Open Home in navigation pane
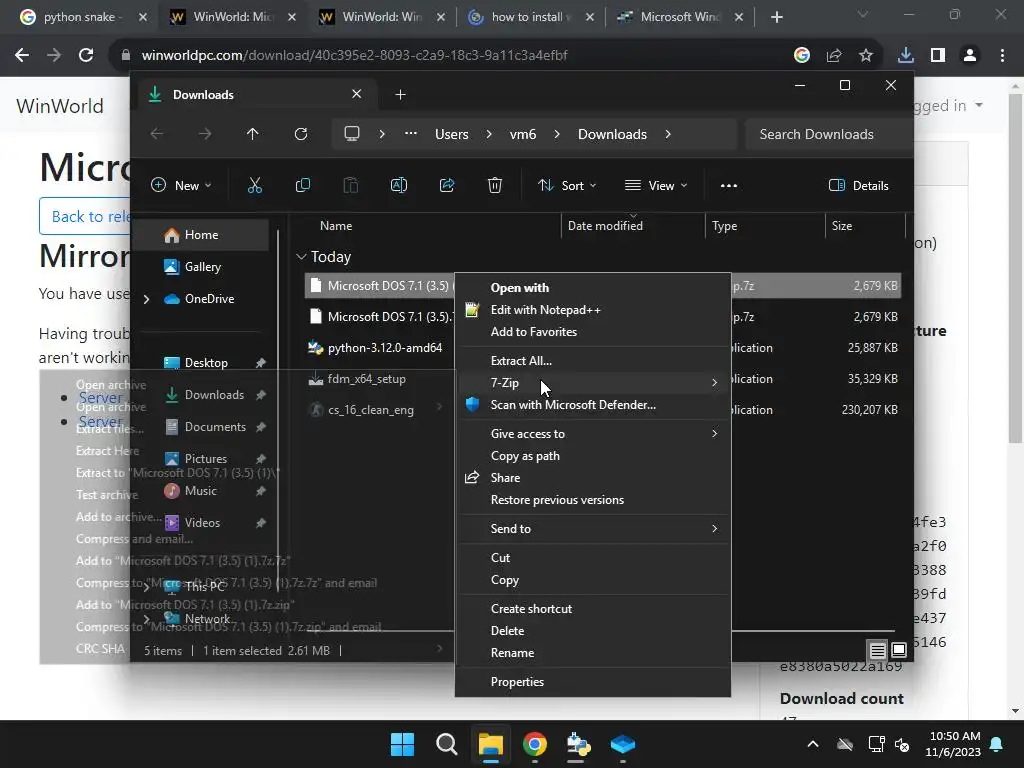Image resolution: width=1024 pixels, height=768 pixels. (201, 235)
